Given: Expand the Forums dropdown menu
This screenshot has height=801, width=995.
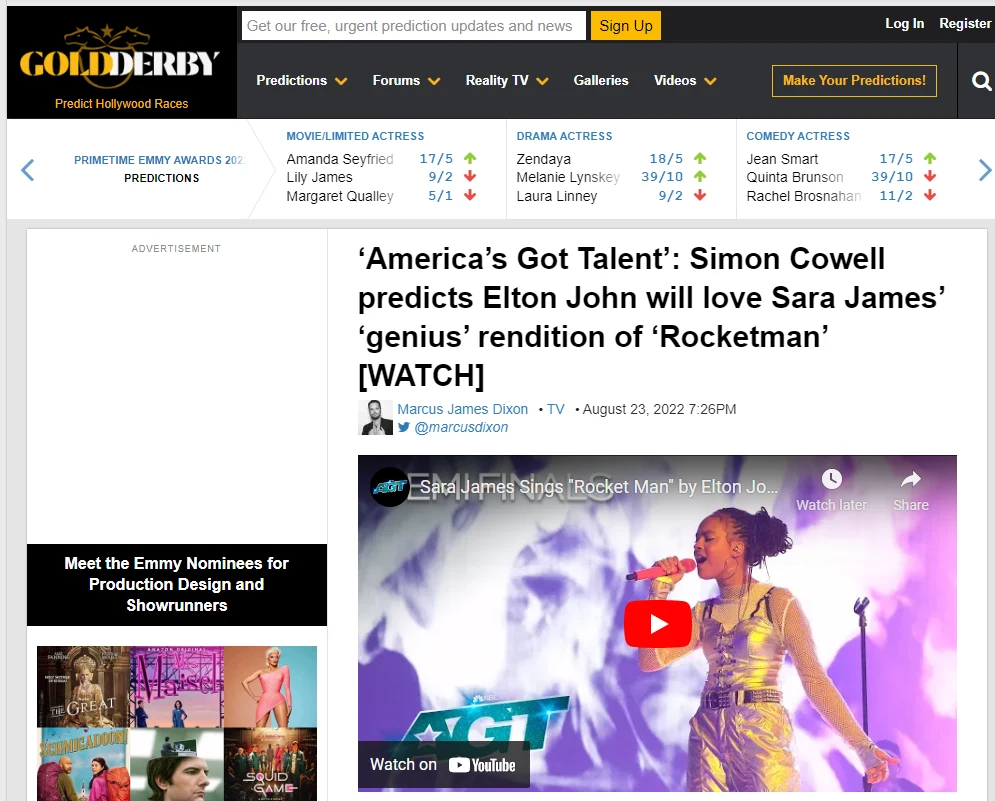Looking at the screenshot, I should (x=406, y=81).
